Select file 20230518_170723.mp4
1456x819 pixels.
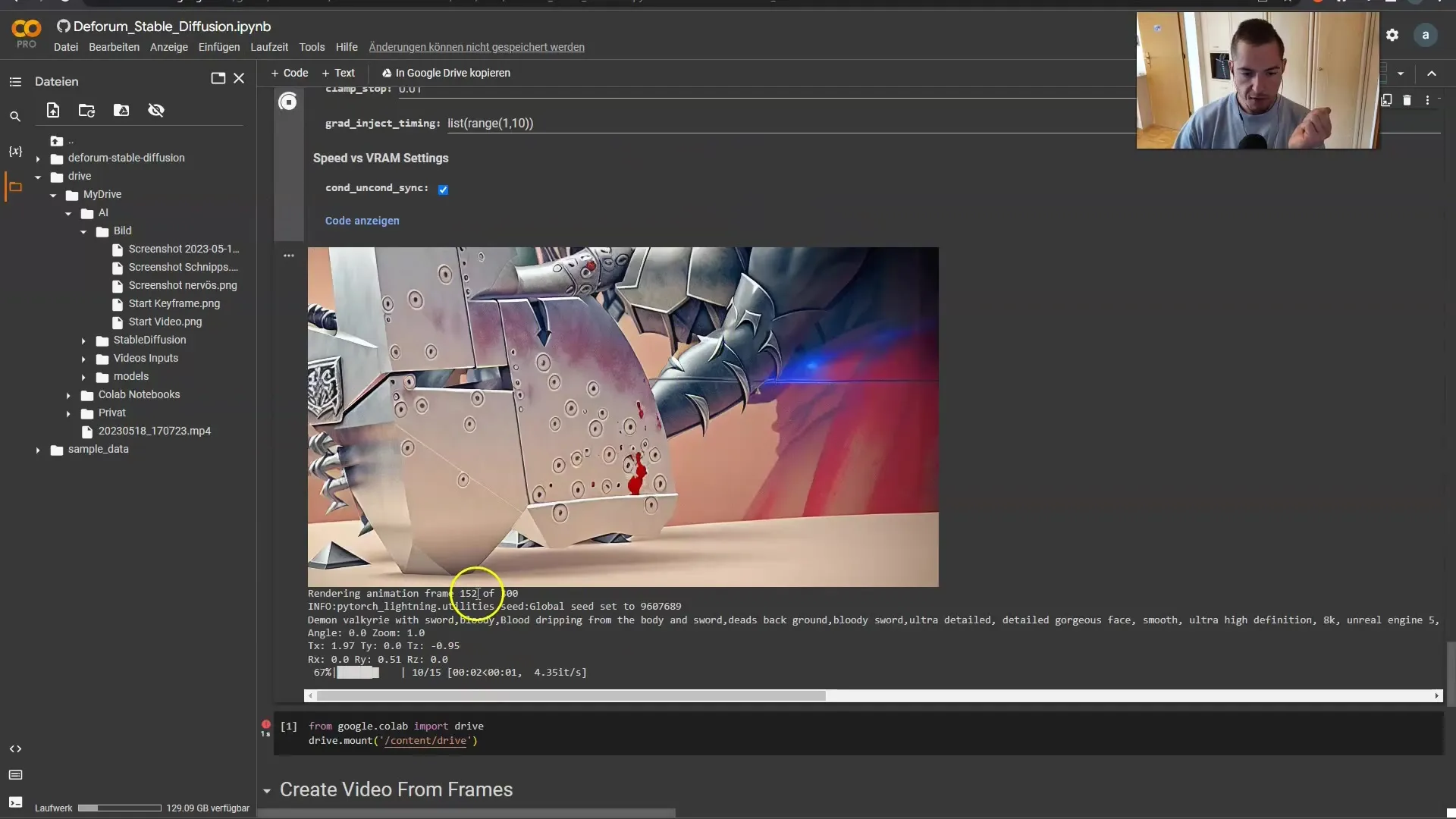pos(154,431)
